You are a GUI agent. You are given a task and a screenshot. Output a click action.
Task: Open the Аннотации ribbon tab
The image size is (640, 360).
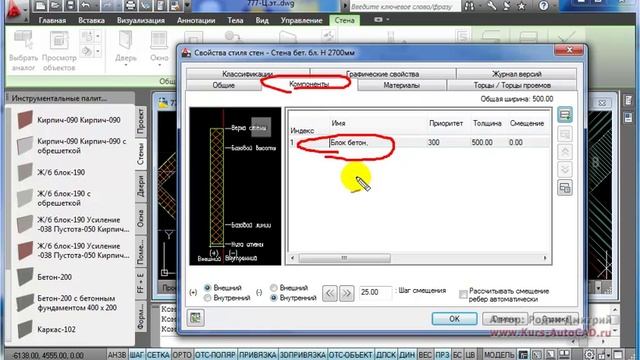click(196, 20)
